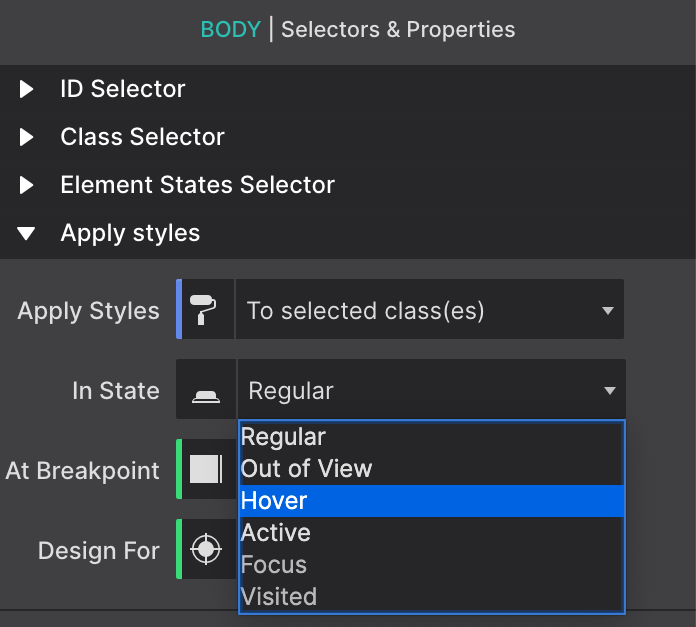Click the In State button icon

coord(206,395)
